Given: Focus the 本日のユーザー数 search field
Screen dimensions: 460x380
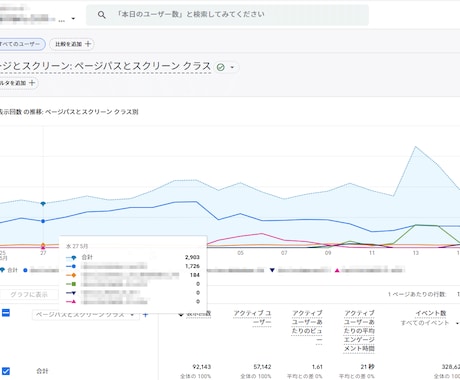Looking at the screenshot, I should [x=227, y=15].
